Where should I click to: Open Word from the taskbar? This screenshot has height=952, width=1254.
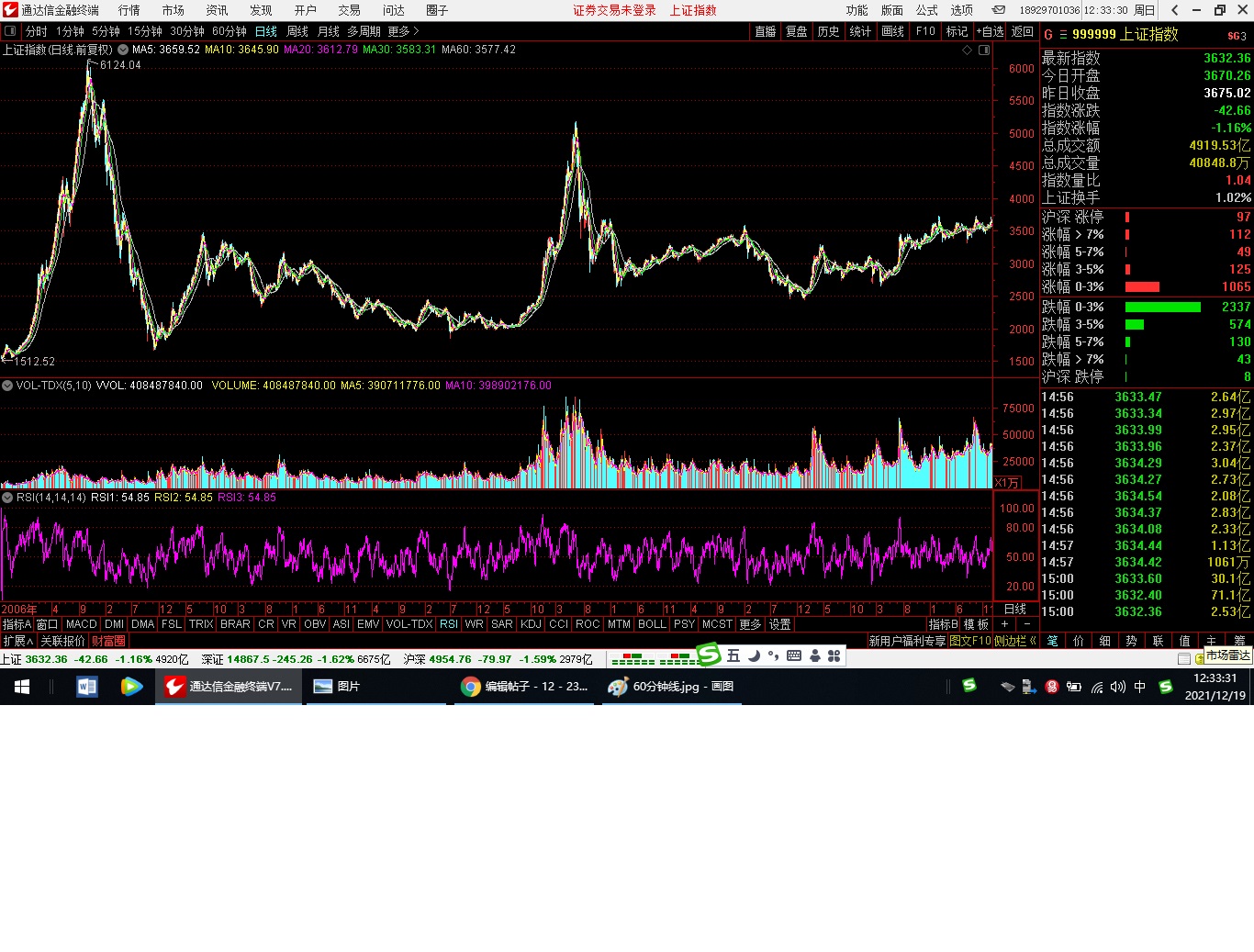click(87, 687)
